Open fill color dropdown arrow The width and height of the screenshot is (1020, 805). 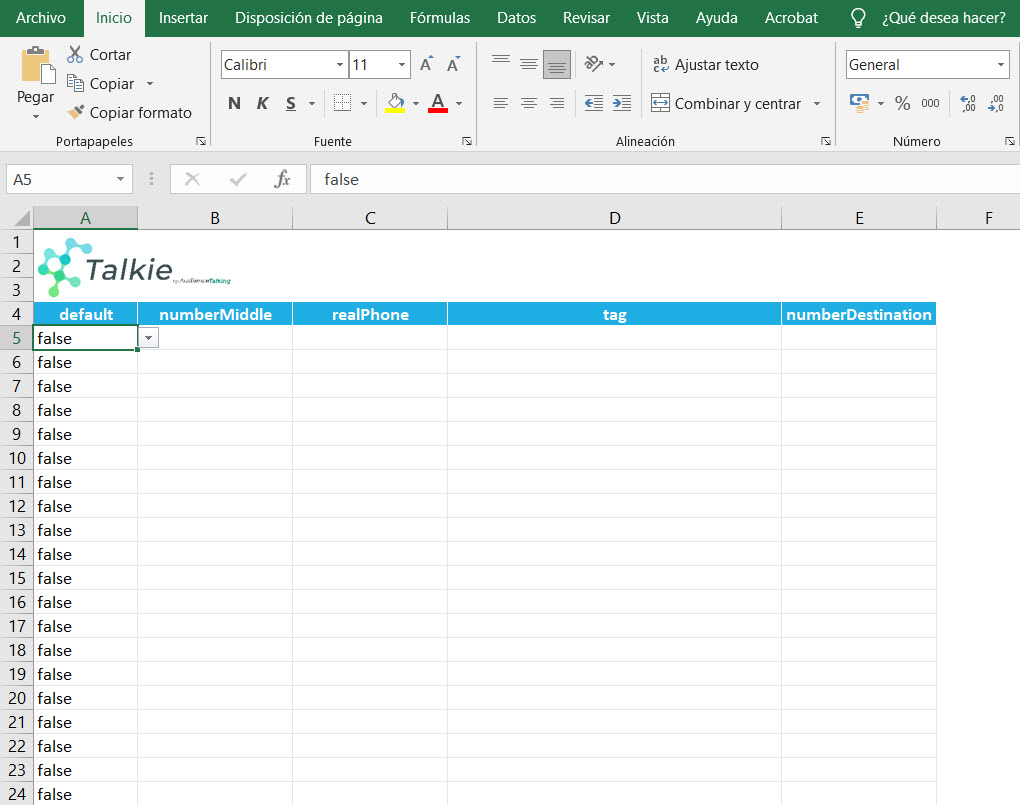(416, 103)
